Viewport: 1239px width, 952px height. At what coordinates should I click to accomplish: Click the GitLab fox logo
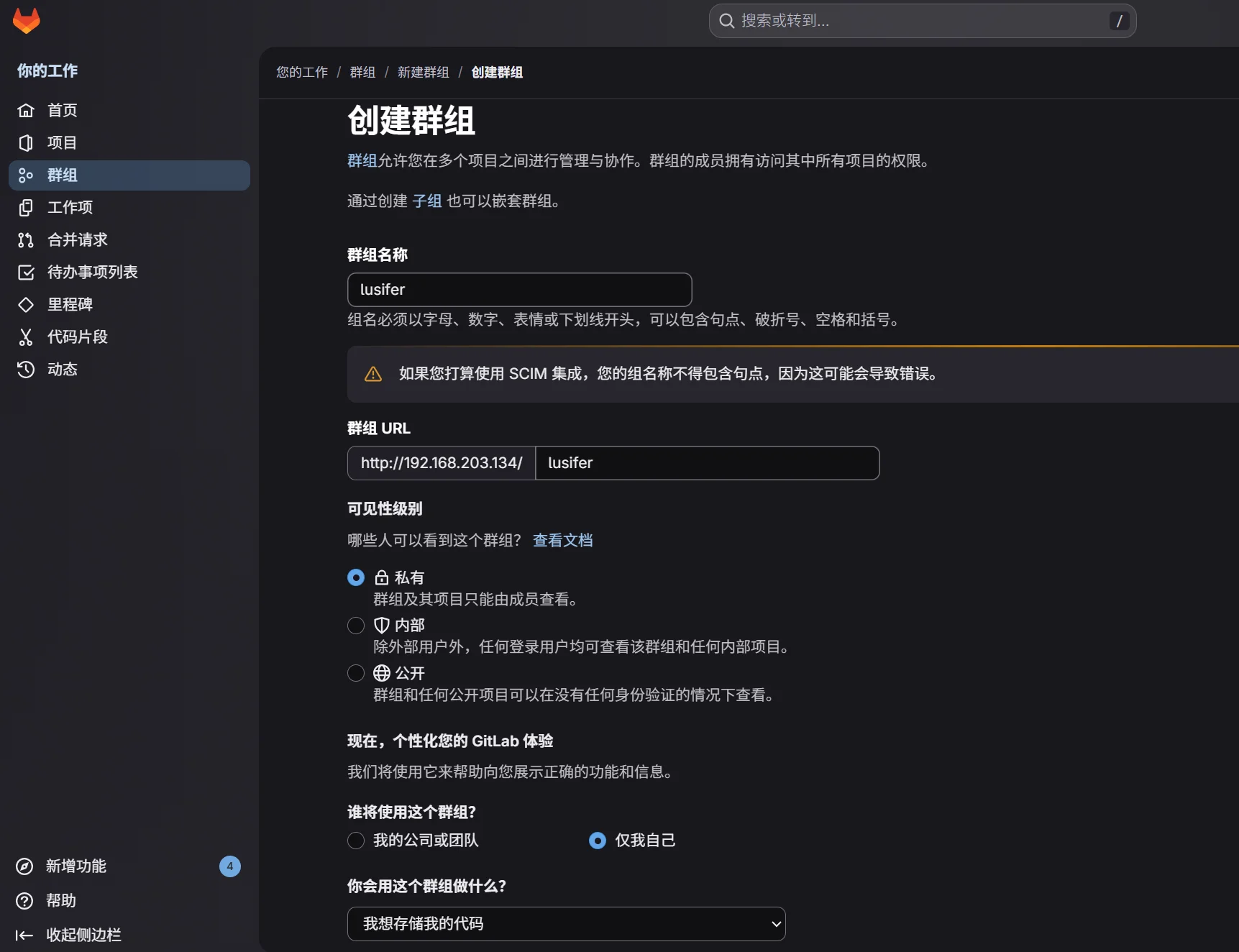[x=27, y=21]
